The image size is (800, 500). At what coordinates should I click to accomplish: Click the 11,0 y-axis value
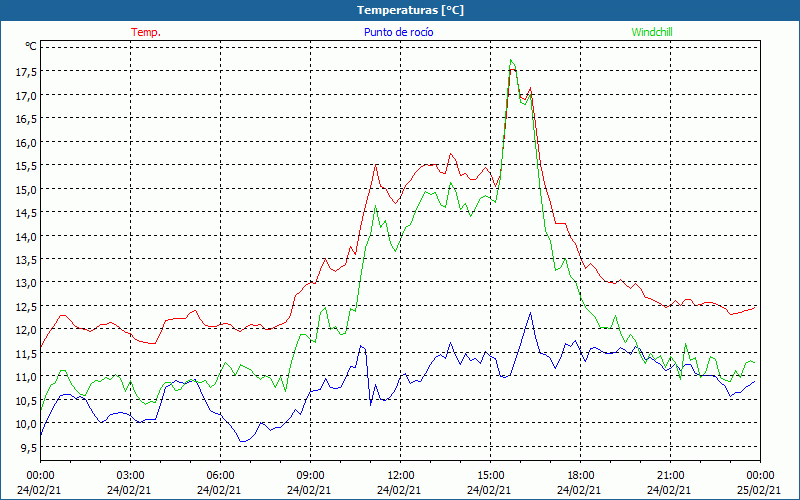27,377
